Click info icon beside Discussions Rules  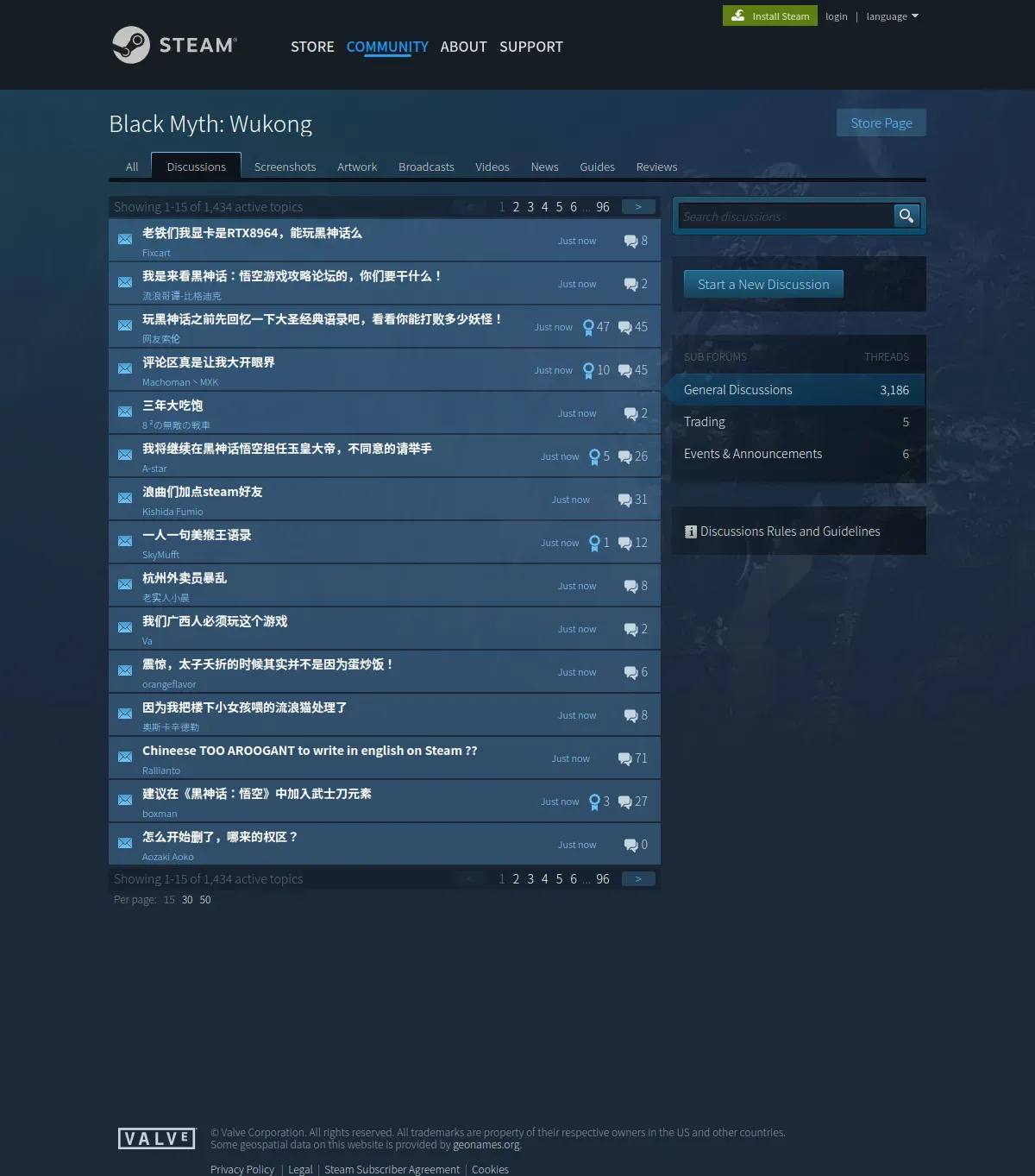(691, 531)
